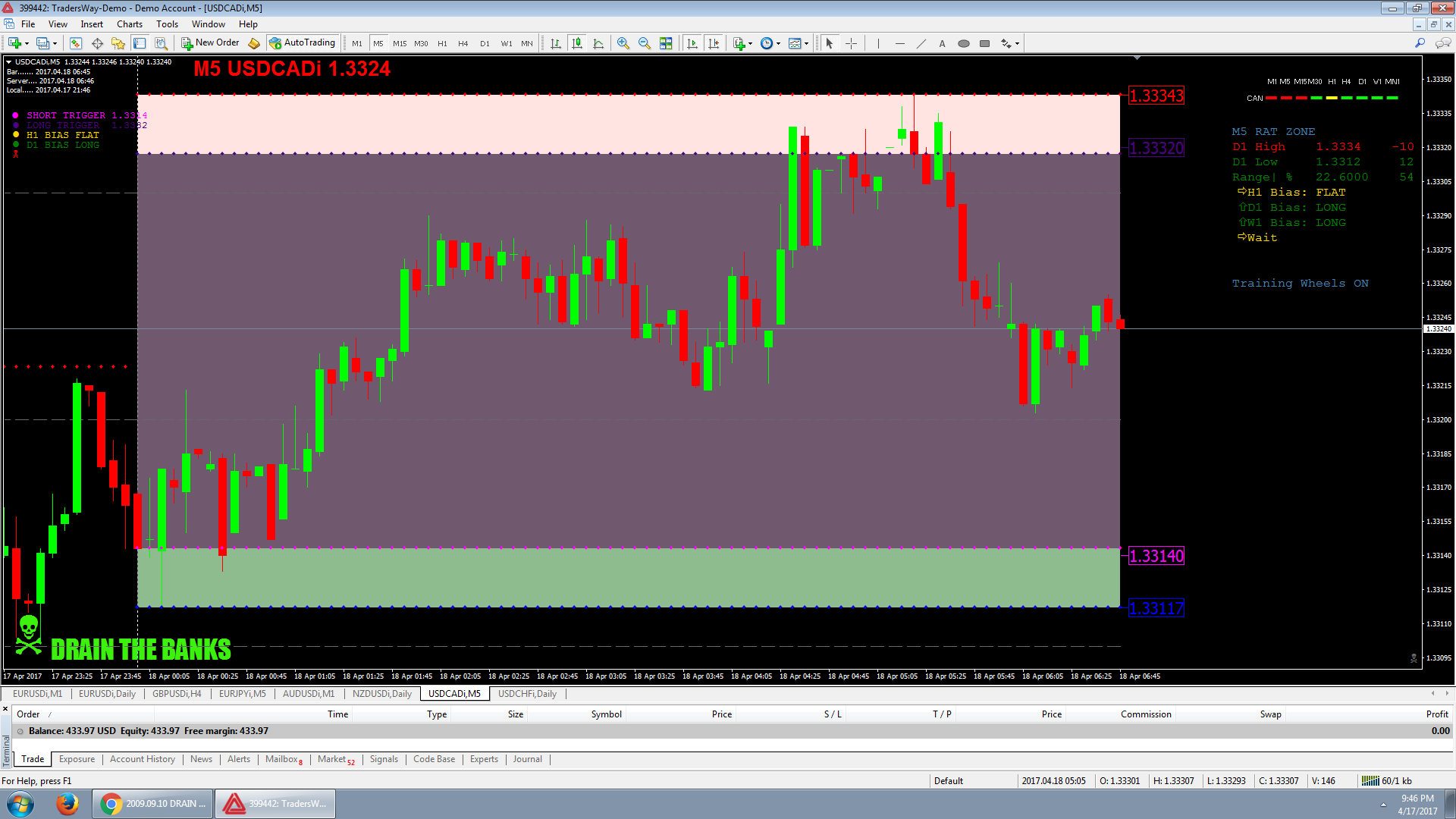Expand the templates dropdown arrow
The width and height of the screenshot is (1456, 819).
(x=806, y=43)
